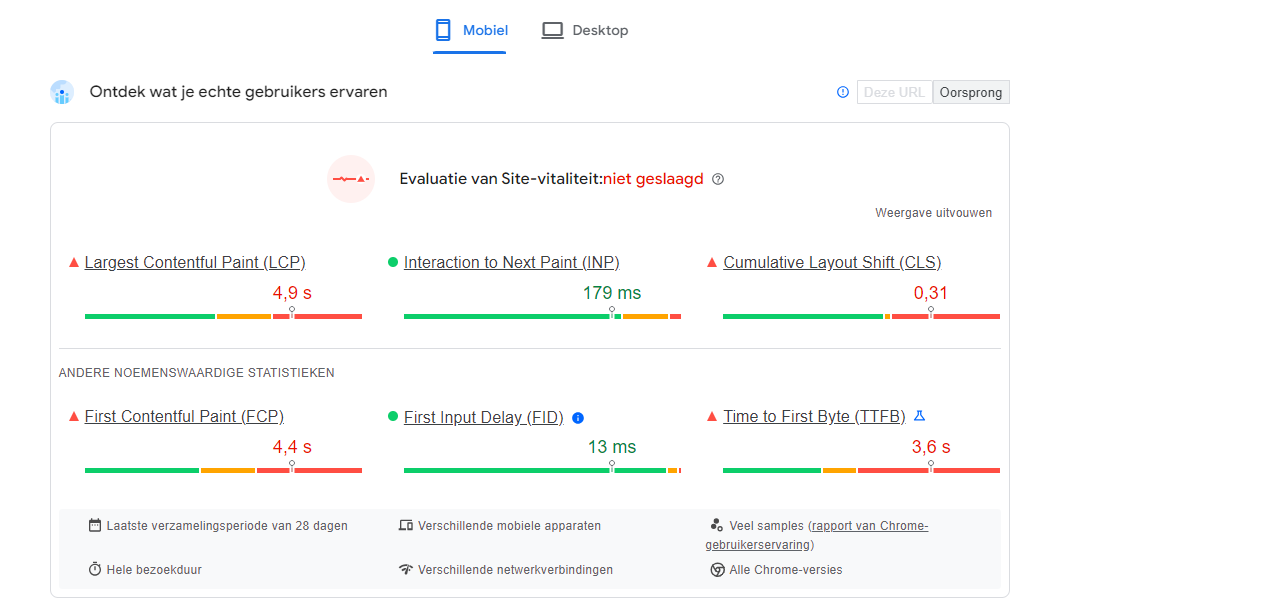Viewport: 1286px width, 608px height.
Task: Click the mobile phone icon on the Mobiel tab
Action: click(441, 30)
